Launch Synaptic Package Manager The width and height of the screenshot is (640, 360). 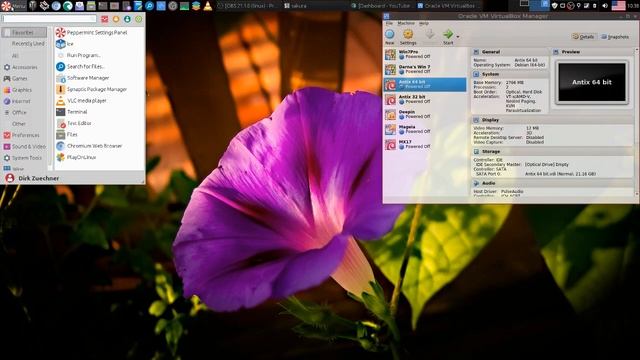pos(99,89)
